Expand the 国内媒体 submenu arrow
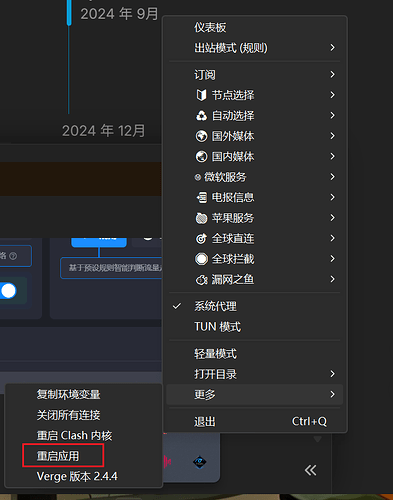 (332, 156)
